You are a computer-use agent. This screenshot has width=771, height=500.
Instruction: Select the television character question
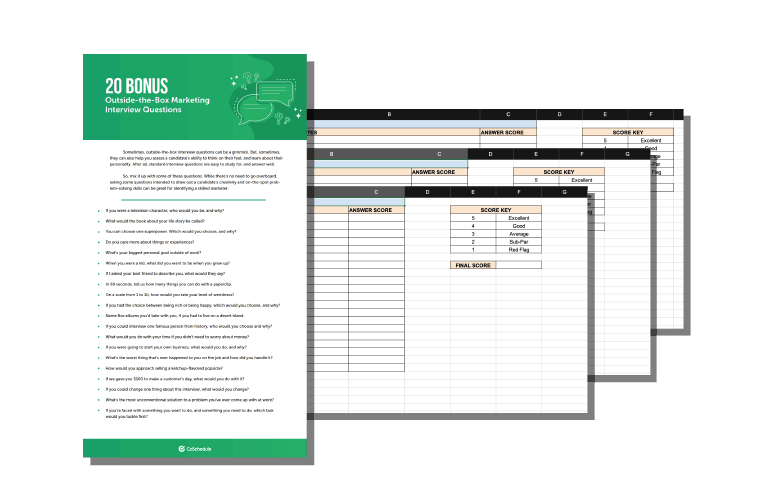pyautogui.click(x=165, y=210)
